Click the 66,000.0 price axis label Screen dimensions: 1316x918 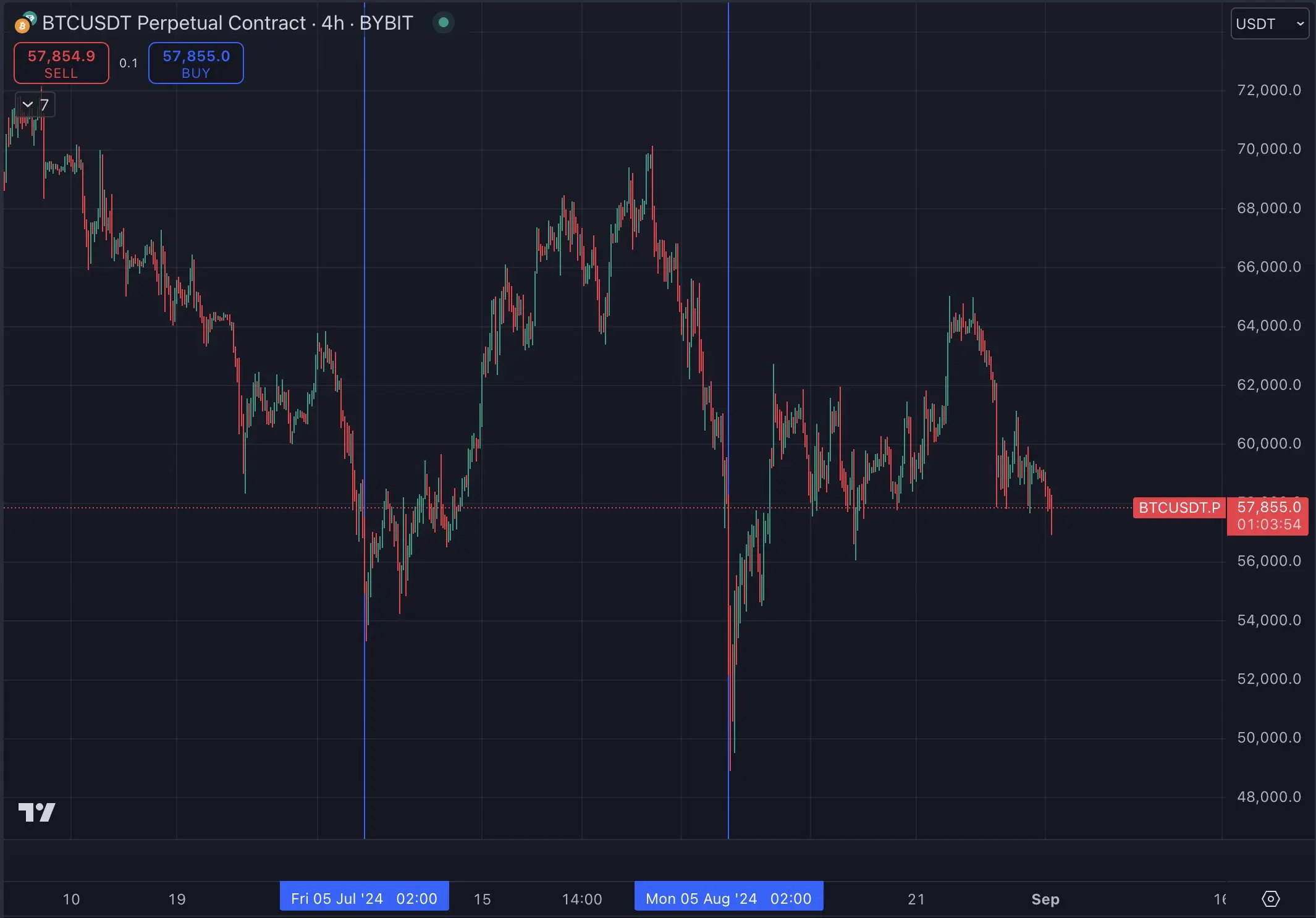tap(1268, 267)
